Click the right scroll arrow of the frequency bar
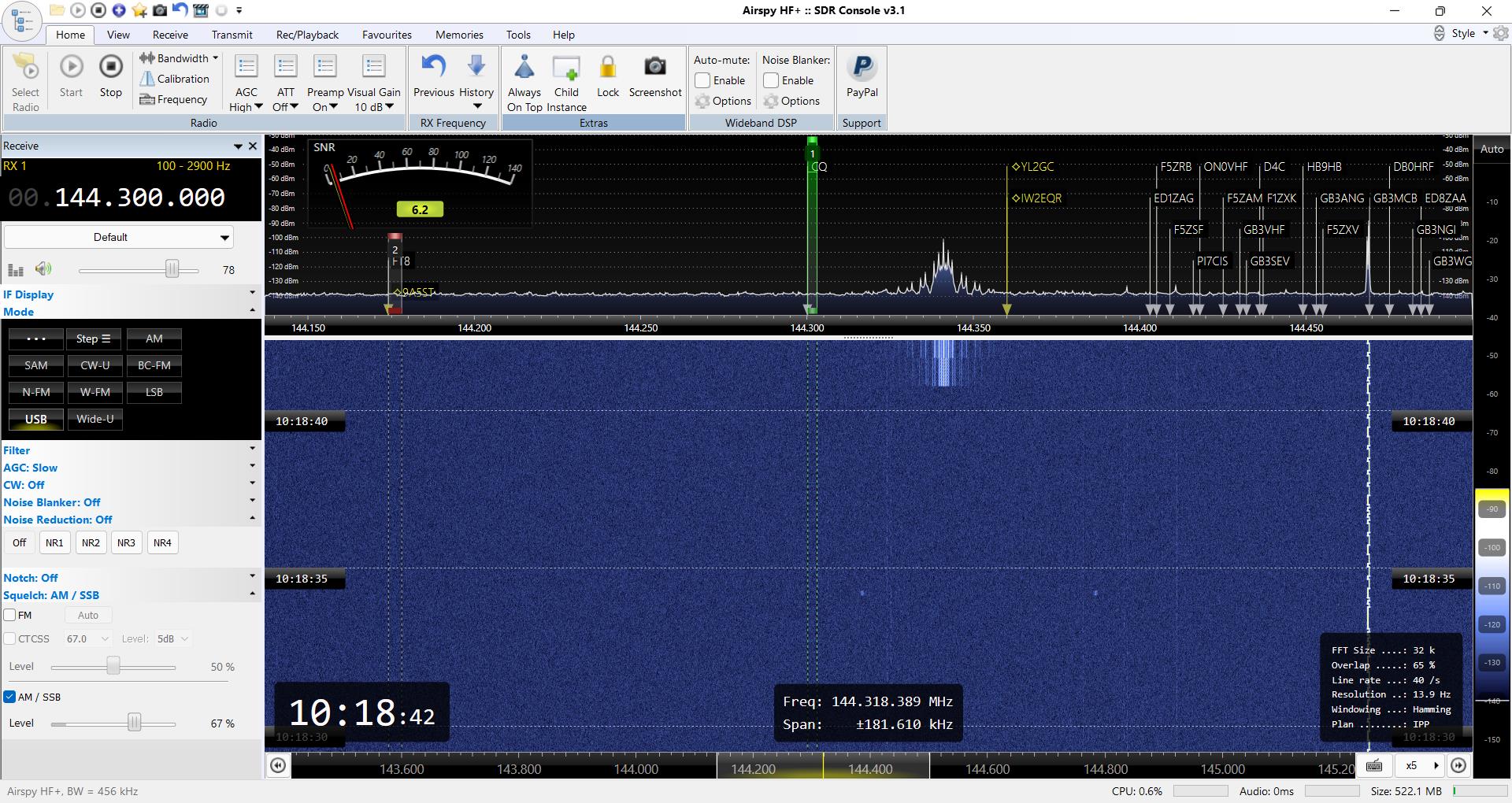 point(1458,765)
